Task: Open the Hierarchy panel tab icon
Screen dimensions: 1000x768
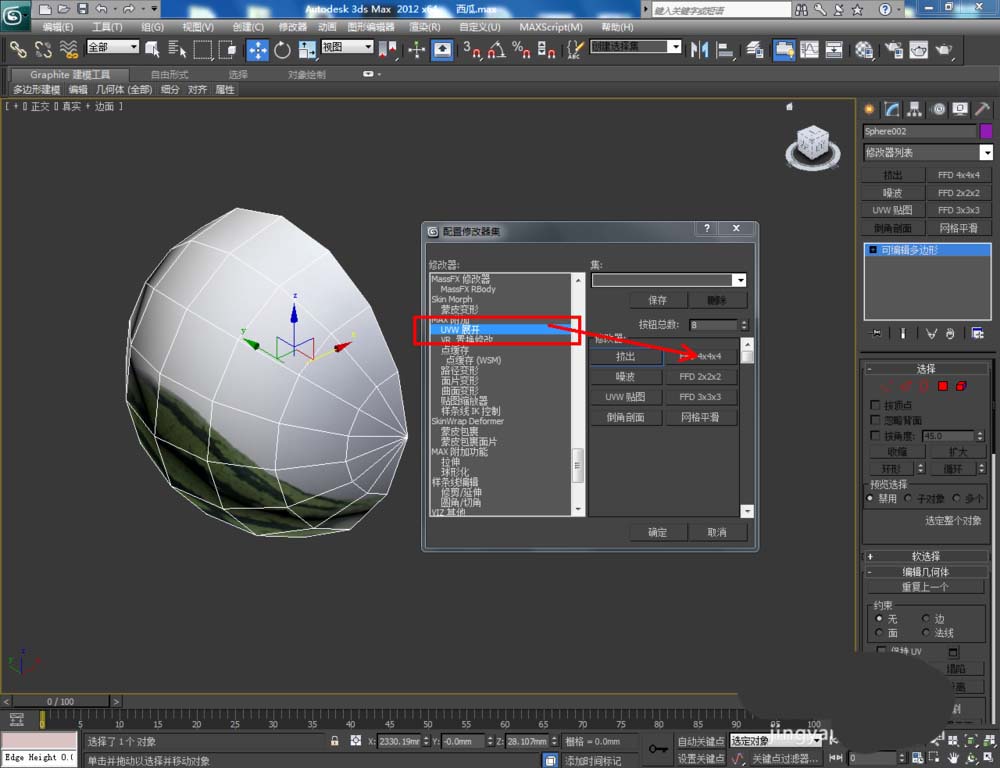Action: point(914,109)
